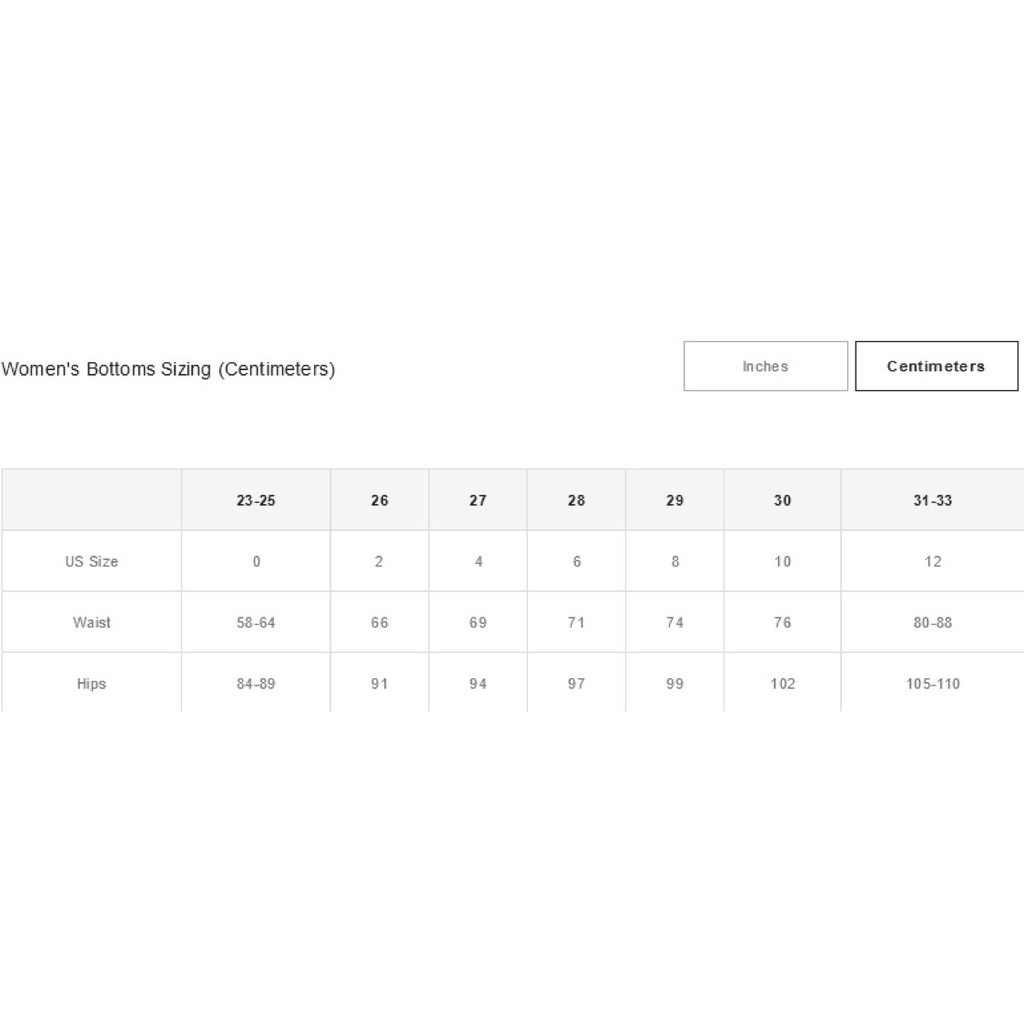
Task: Click the US size 12 cell
Action: pyautogui.click(x=932, y=561)
